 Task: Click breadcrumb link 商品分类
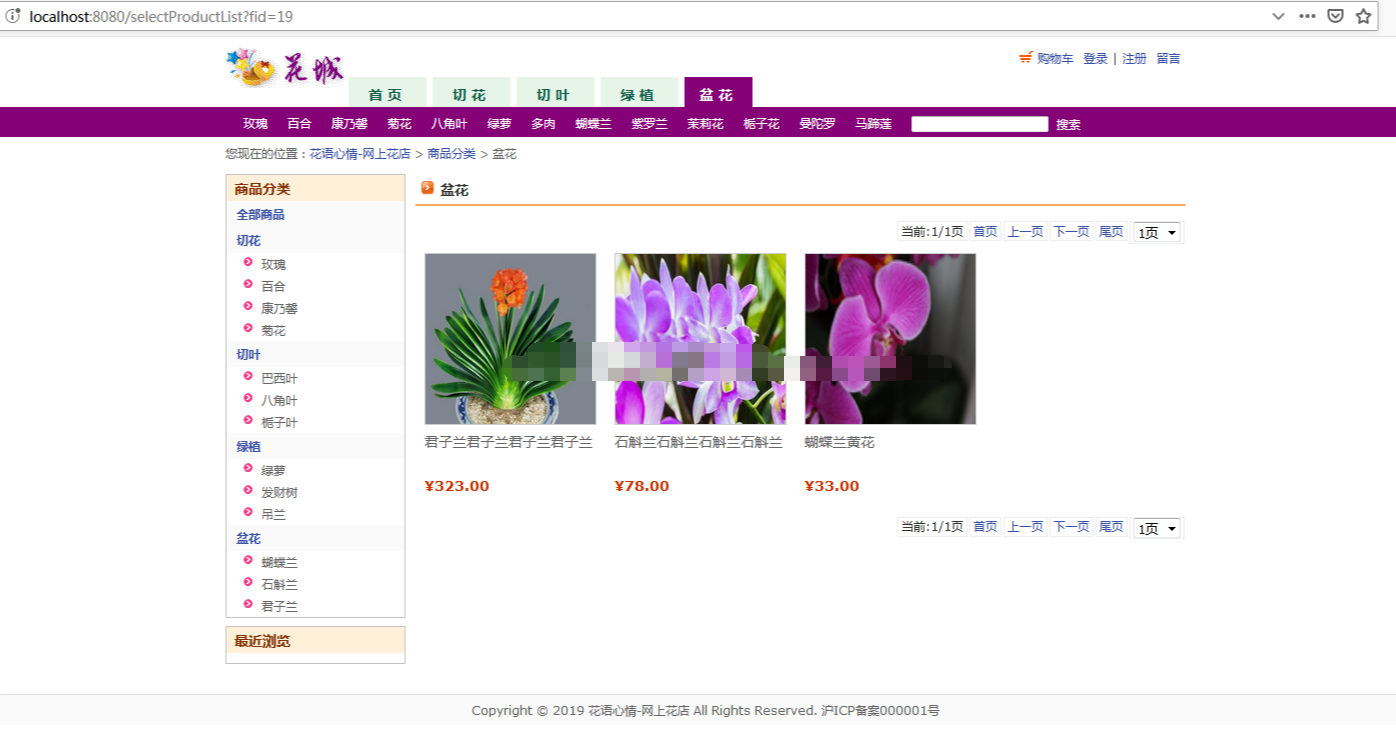point(452,154)
